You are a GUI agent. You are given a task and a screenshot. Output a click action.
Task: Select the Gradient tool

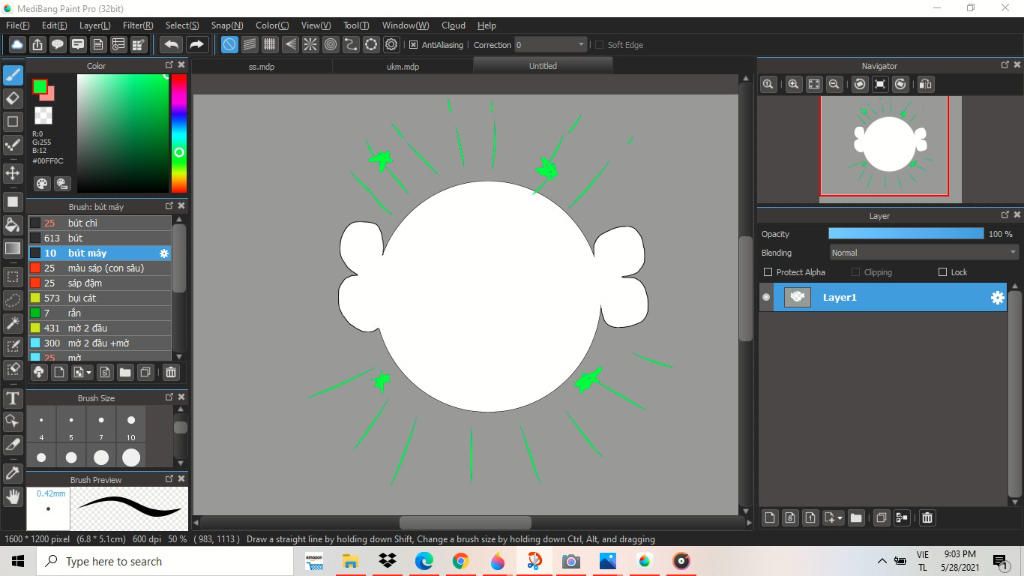12,249
